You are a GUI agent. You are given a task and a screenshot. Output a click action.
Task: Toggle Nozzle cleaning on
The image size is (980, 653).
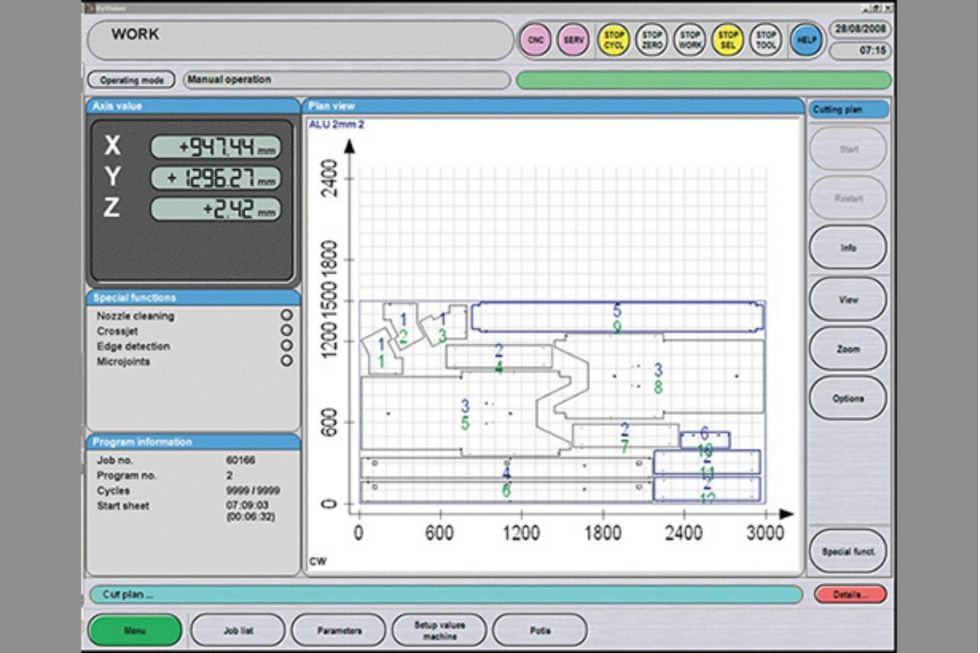[288, 316]
